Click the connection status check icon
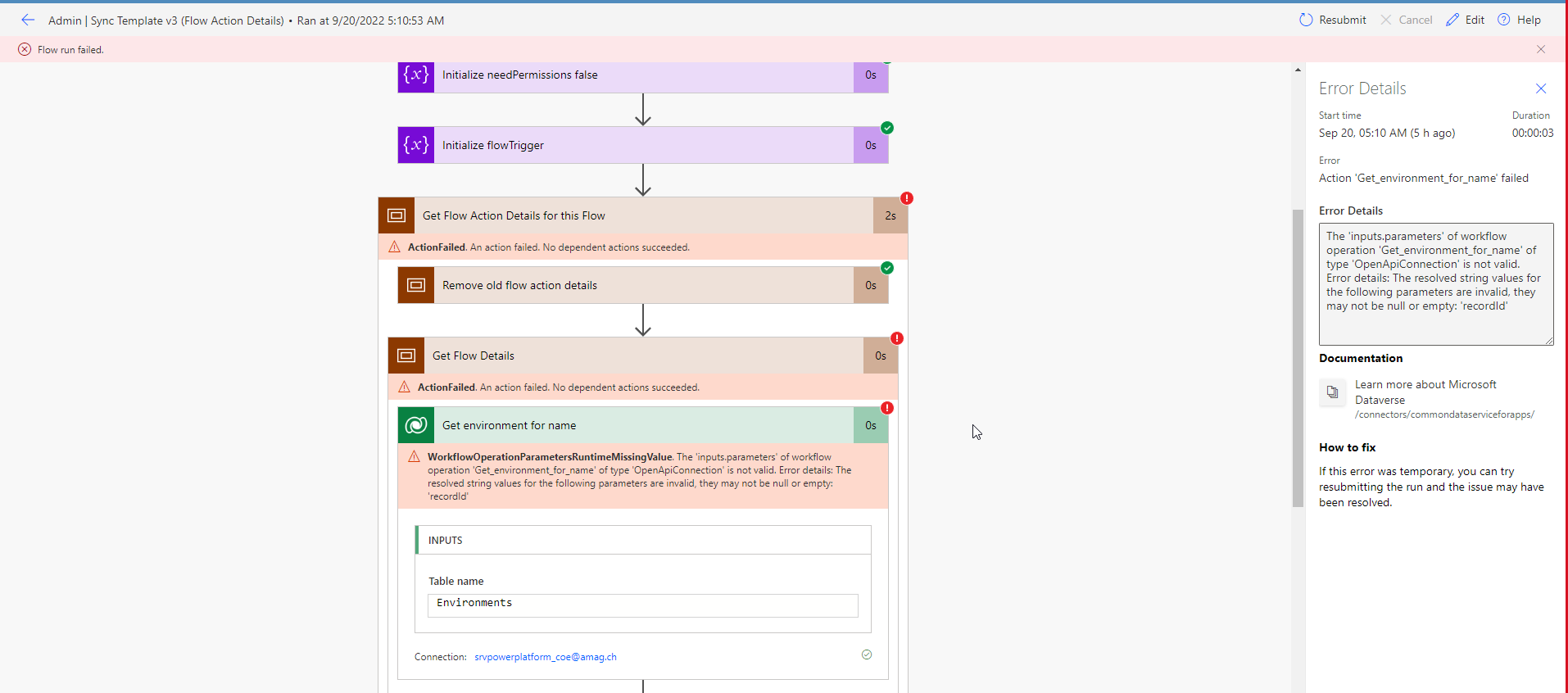 (867, 654)
